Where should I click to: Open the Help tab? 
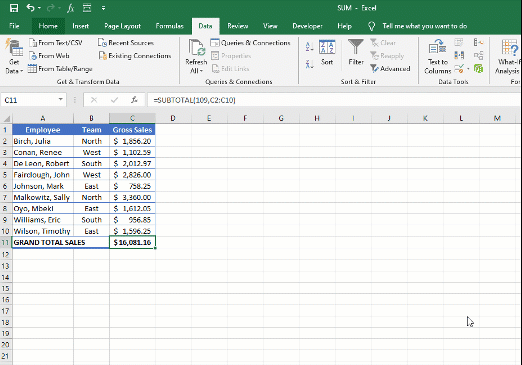click(x=344, y=26)
